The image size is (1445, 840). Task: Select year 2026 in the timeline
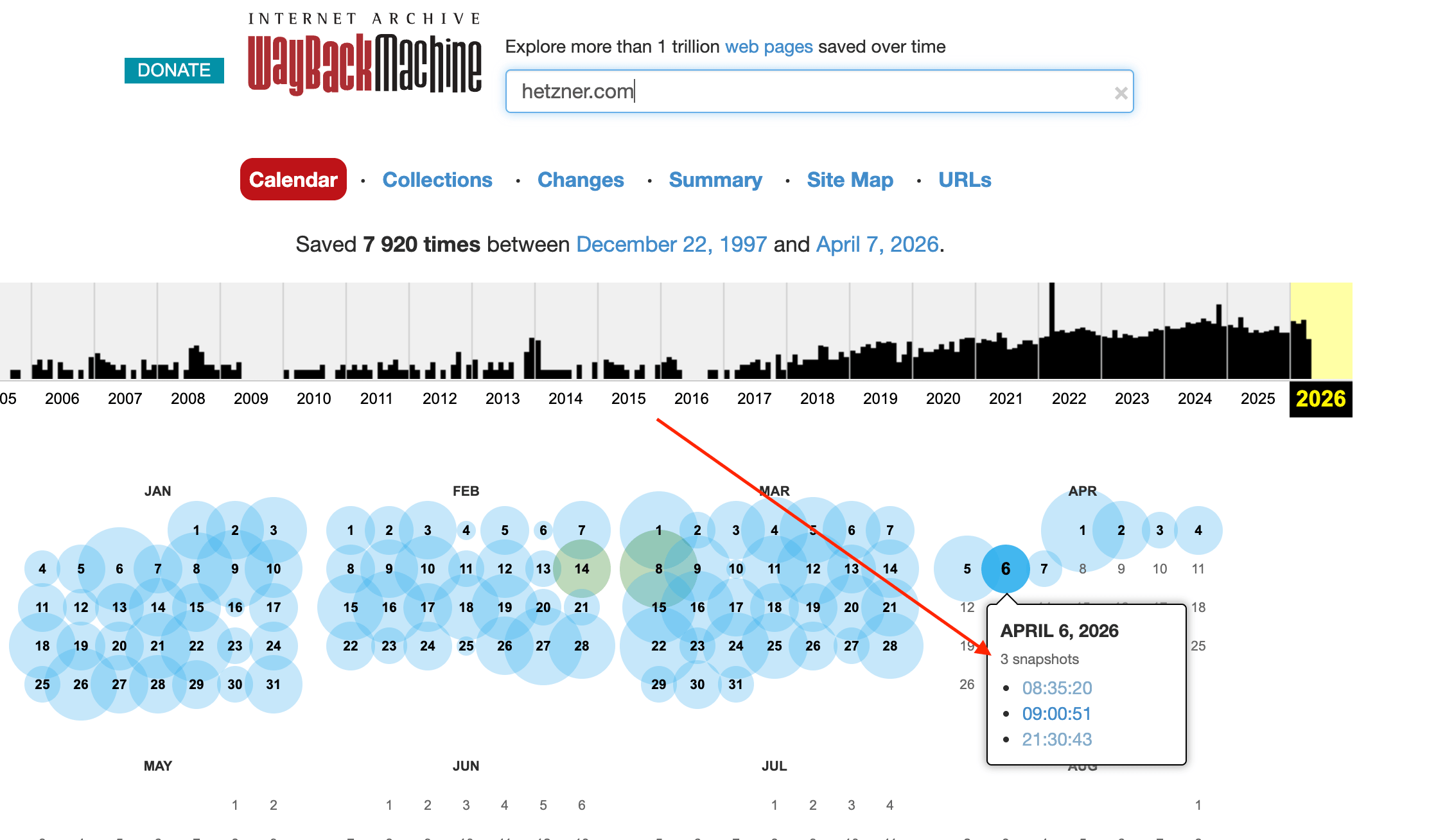tap(1320, 399)
